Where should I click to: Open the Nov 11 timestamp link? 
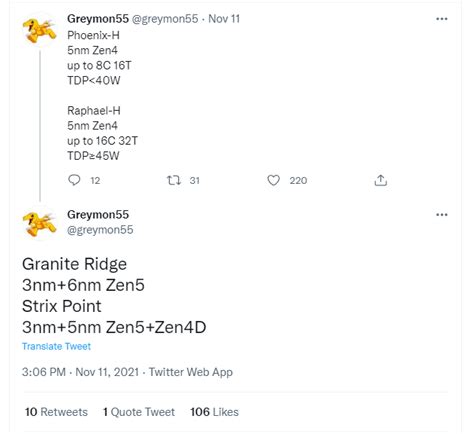click(x=224, y=19)
